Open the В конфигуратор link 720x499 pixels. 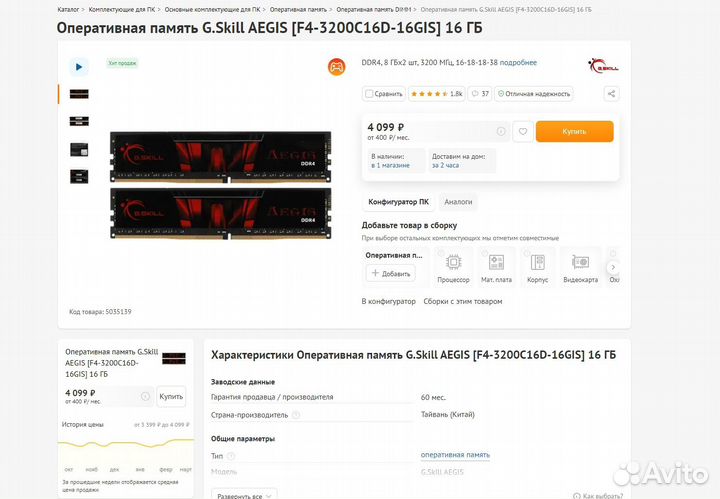coord(388,301)
